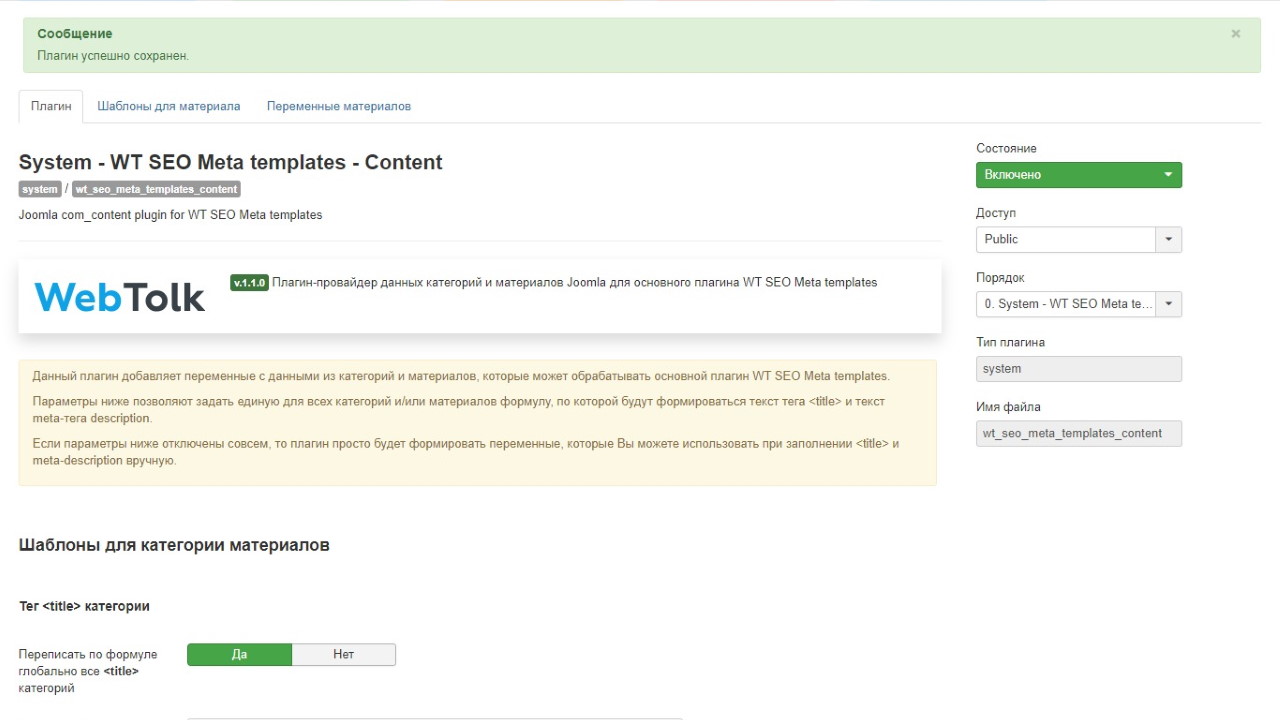The image size is (1280, 720).
Task: Click the Имя файла field
Action: point(1079,433)
